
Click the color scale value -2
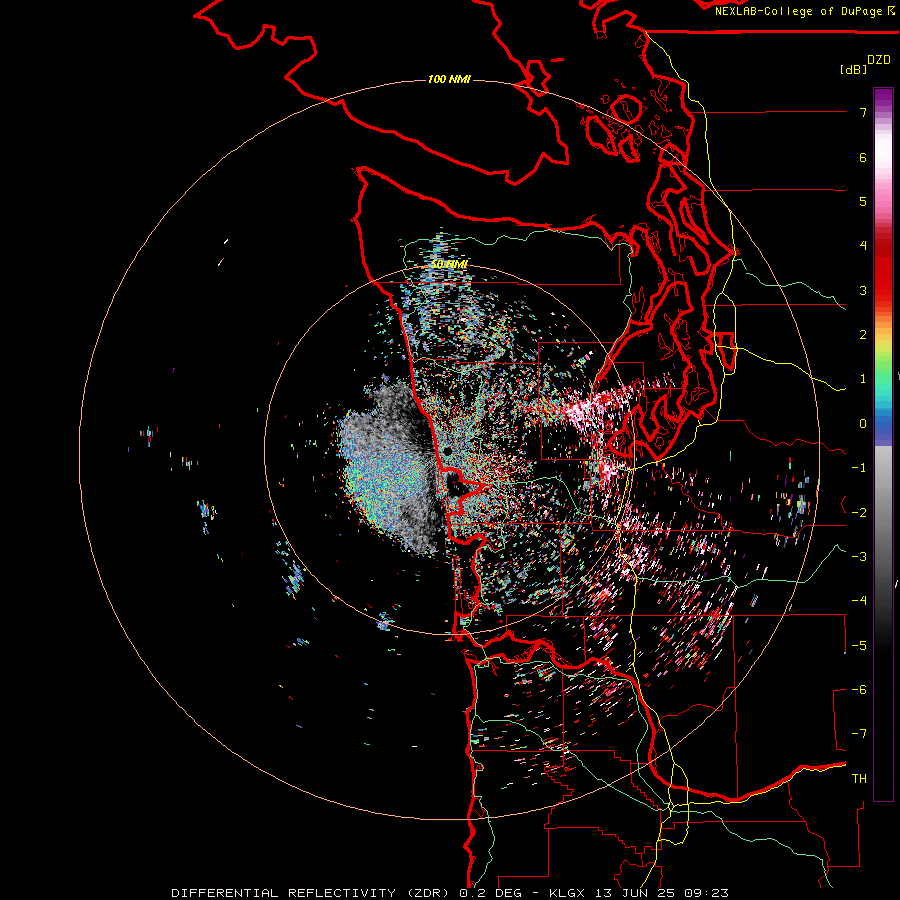(859, 513)
